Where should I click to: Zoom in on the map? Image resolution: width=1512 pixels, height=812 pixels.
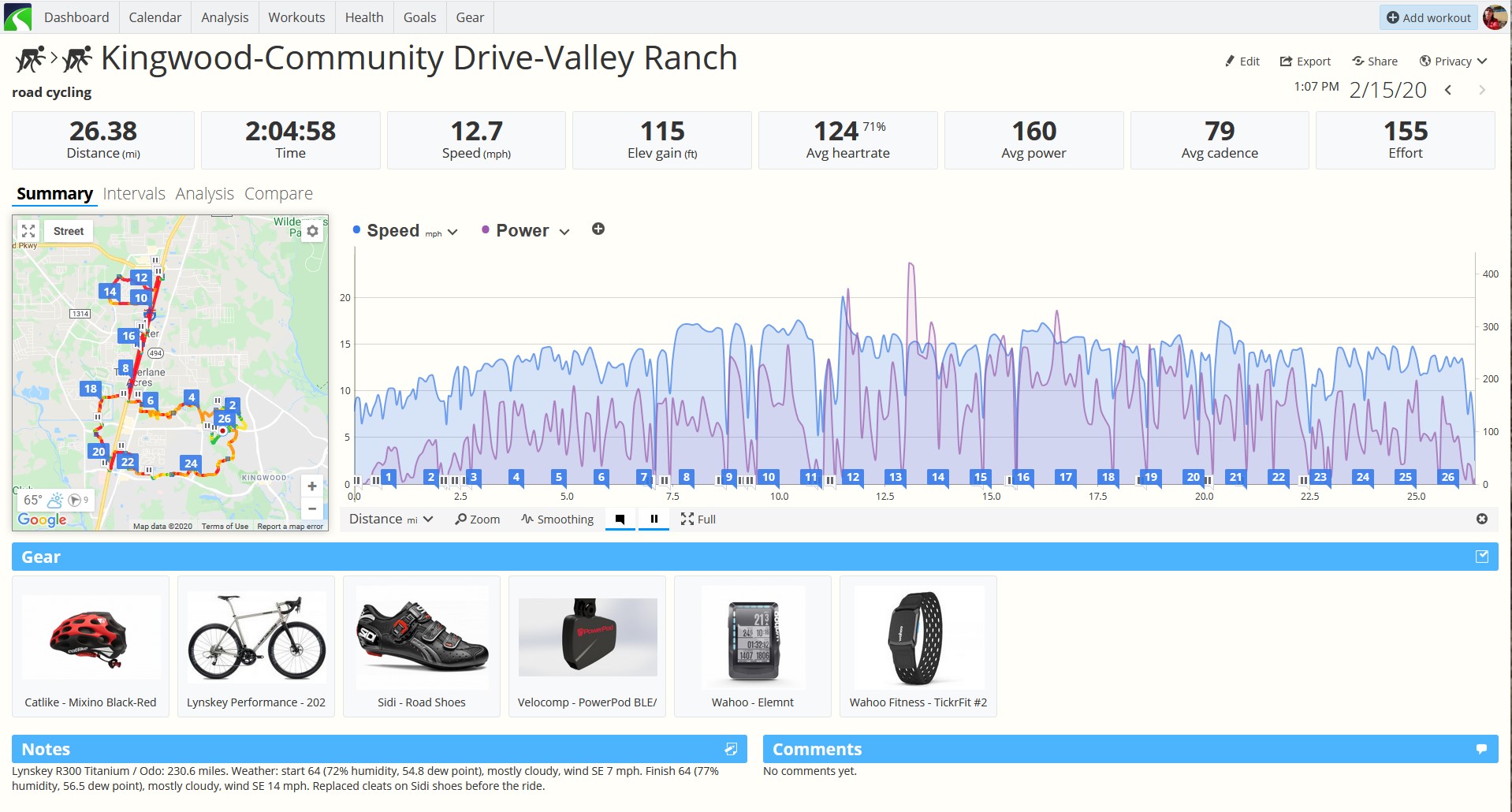pyautogui.click(x=312, y=486)
